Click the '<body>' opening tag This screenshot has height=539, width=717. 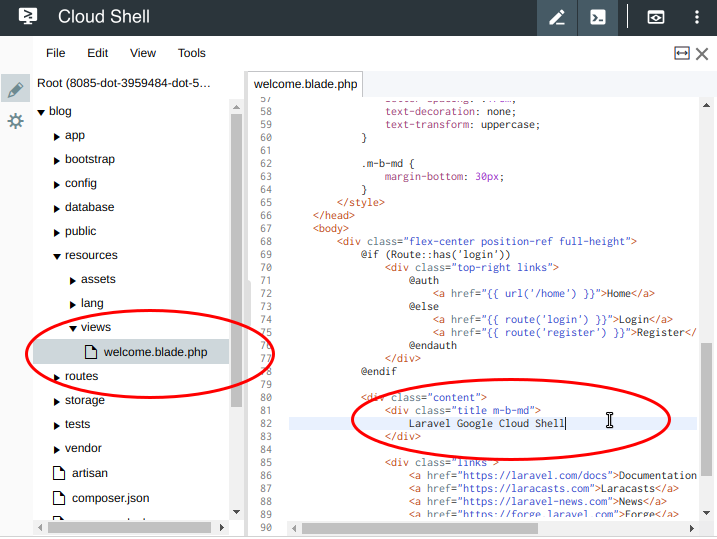tap(331, 228)
